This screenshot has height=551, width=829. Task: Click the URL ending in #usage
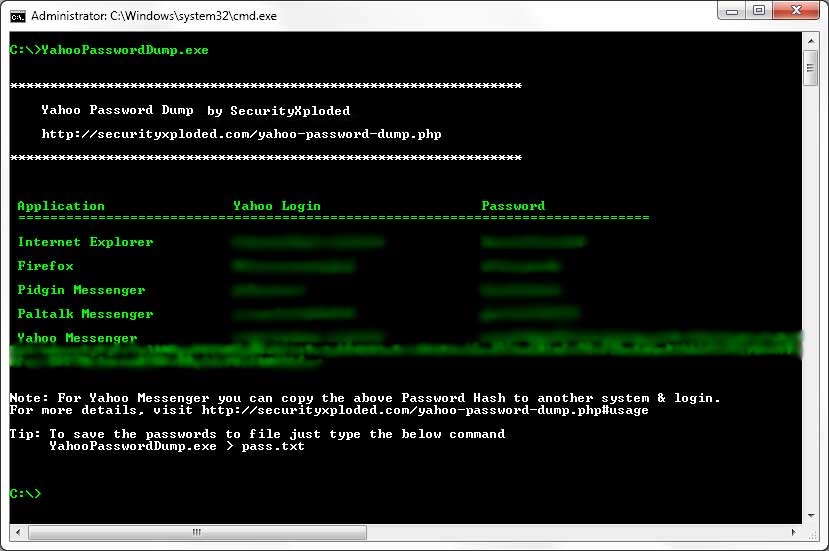pyautogui.click(x=425, y=410)
